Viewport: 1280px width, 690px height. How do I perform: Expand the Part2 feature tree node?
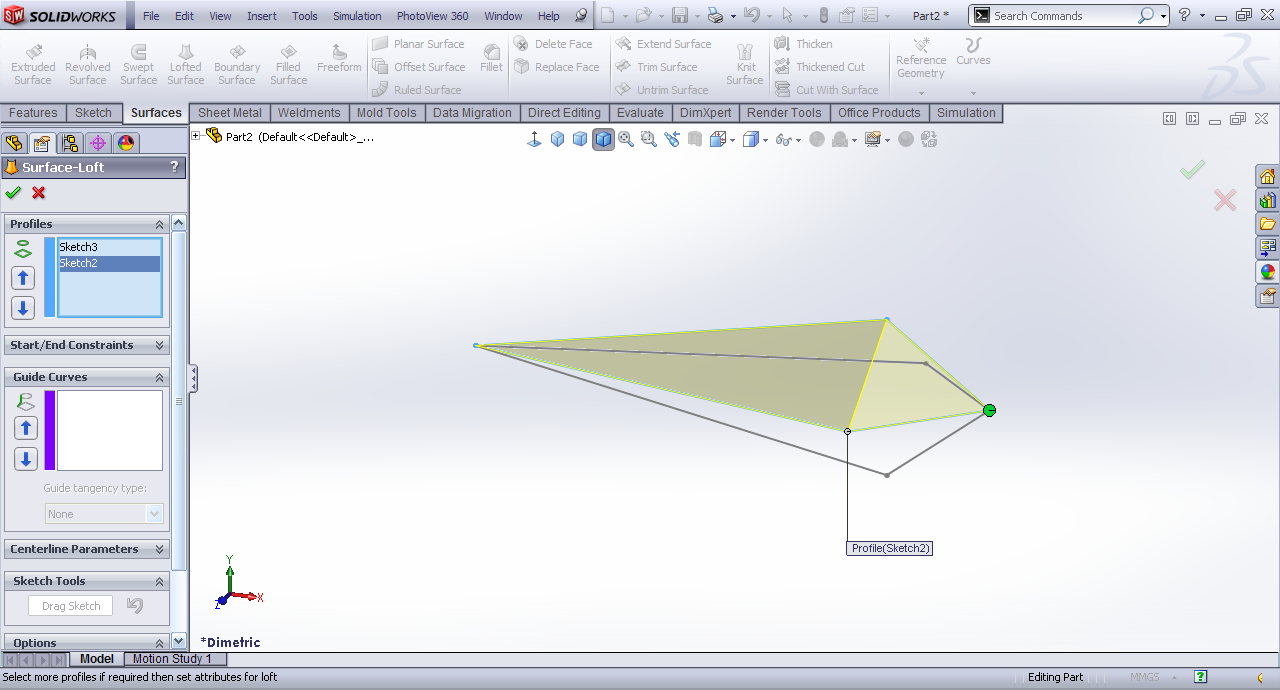[196, 136]
